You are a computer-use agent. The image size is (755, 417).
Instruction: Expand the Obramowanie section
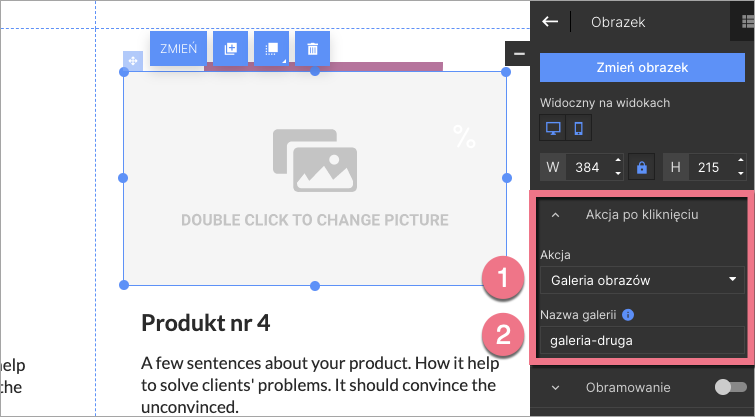[x=557, y=387]
